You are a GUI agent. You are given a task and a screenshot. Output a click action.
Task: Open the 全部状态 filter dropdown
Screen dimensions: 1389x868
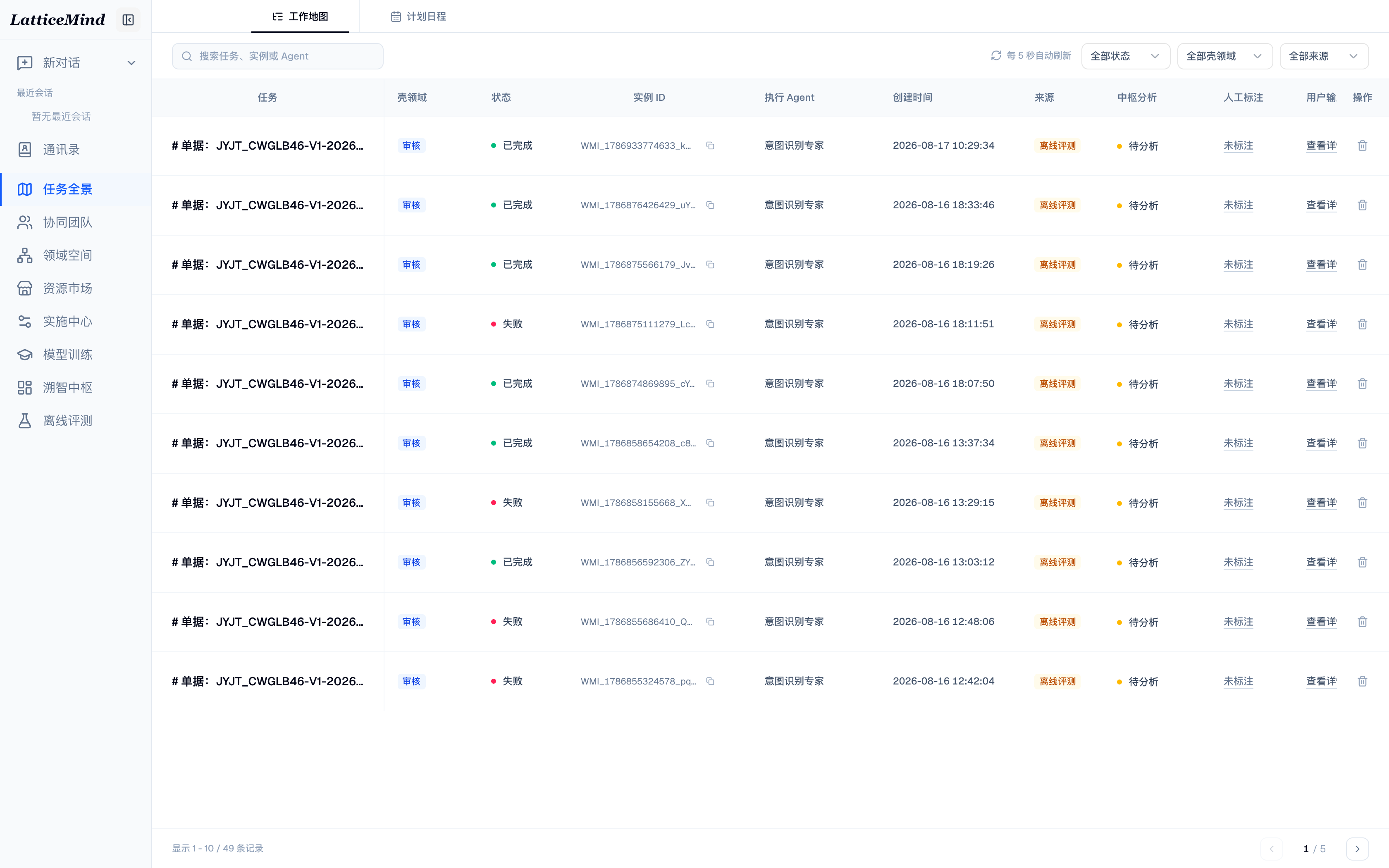pos(1125,56)
